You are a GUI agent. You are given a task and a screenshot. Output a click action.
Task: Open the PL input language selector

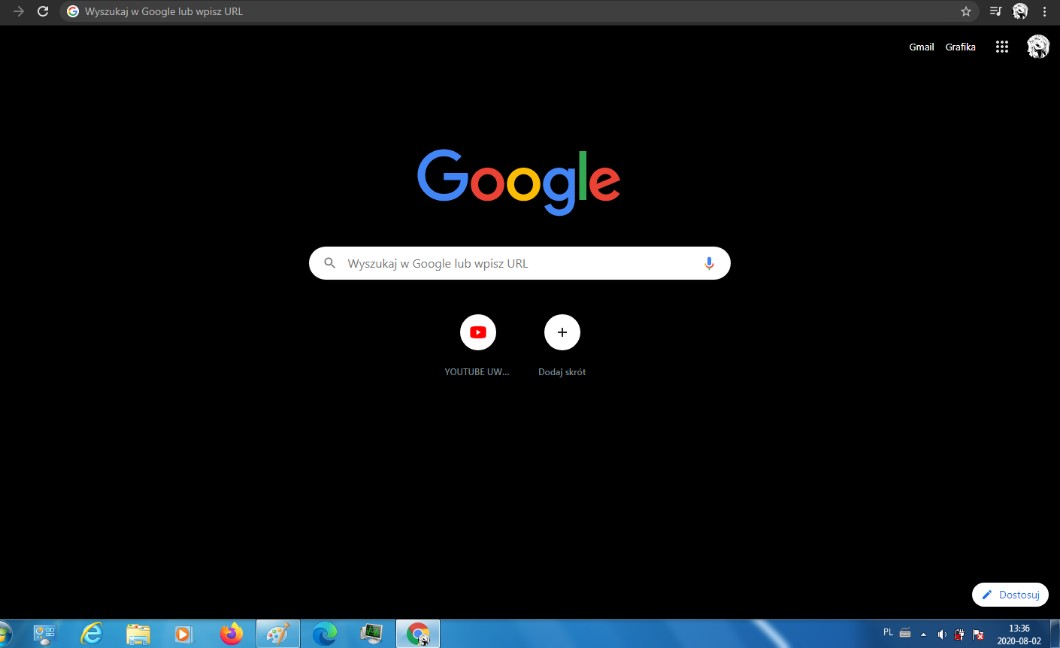pos(888,632)
